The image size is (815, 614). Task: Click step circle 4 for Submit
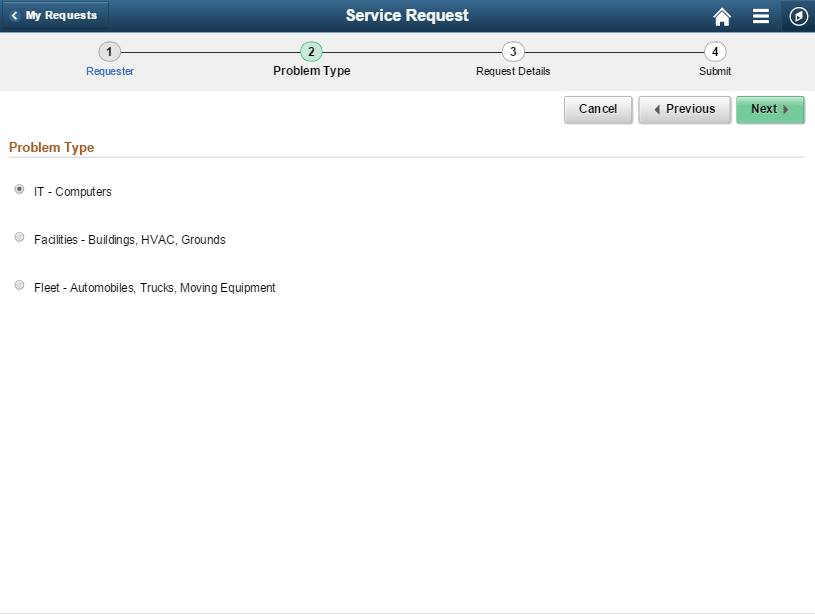click(x=714, y=51)
